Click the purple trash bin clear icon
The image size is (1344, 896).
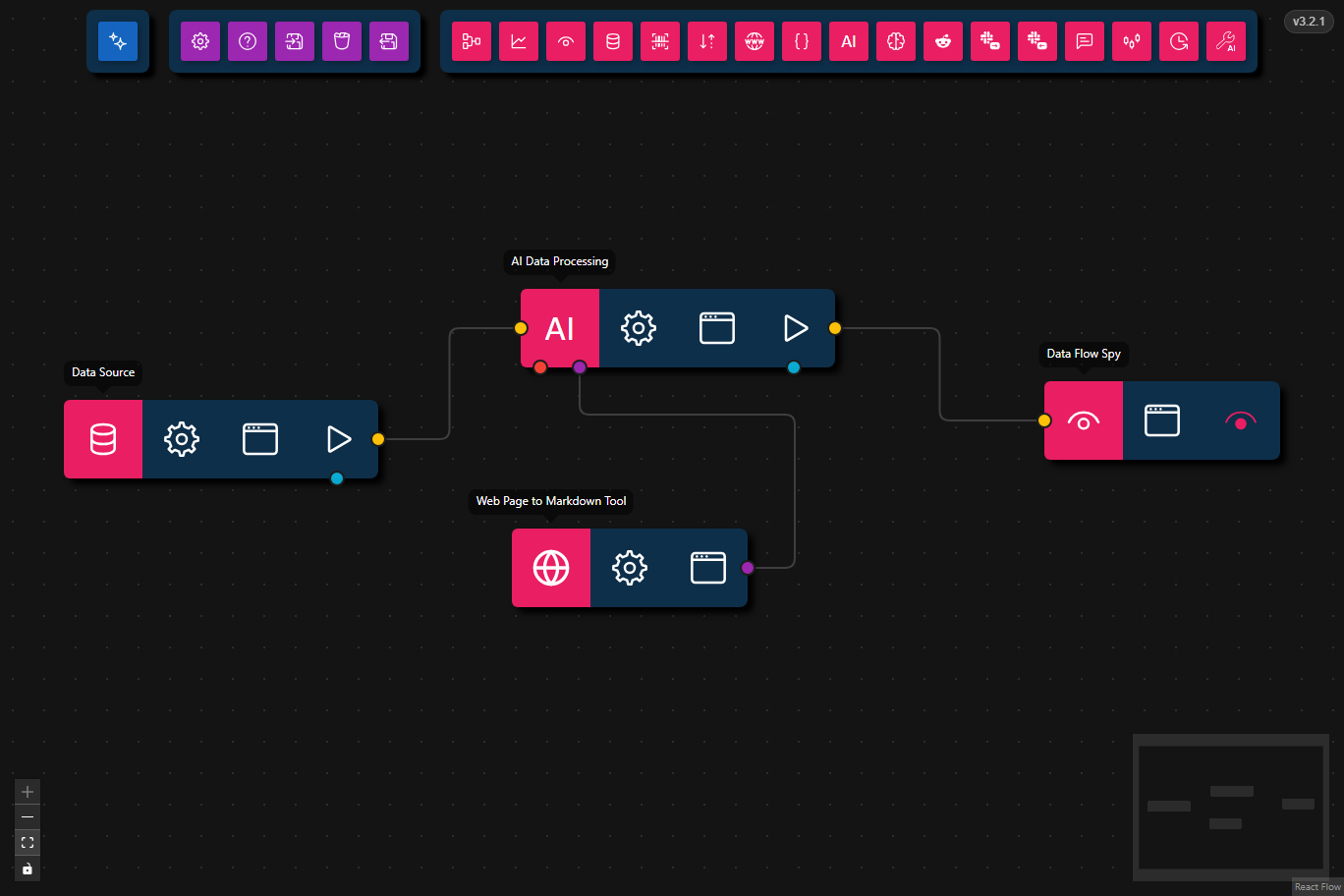342,41
